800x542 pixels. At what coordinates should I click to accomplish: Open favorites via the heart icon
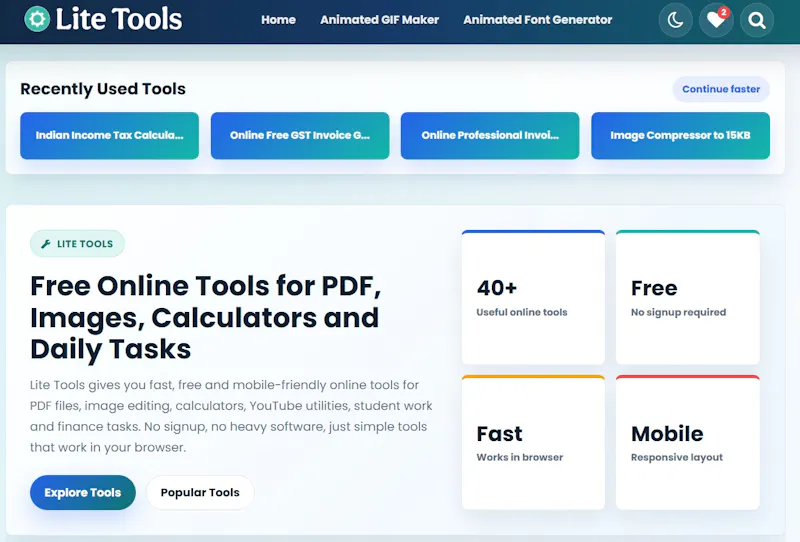click(x=716, y=20)
